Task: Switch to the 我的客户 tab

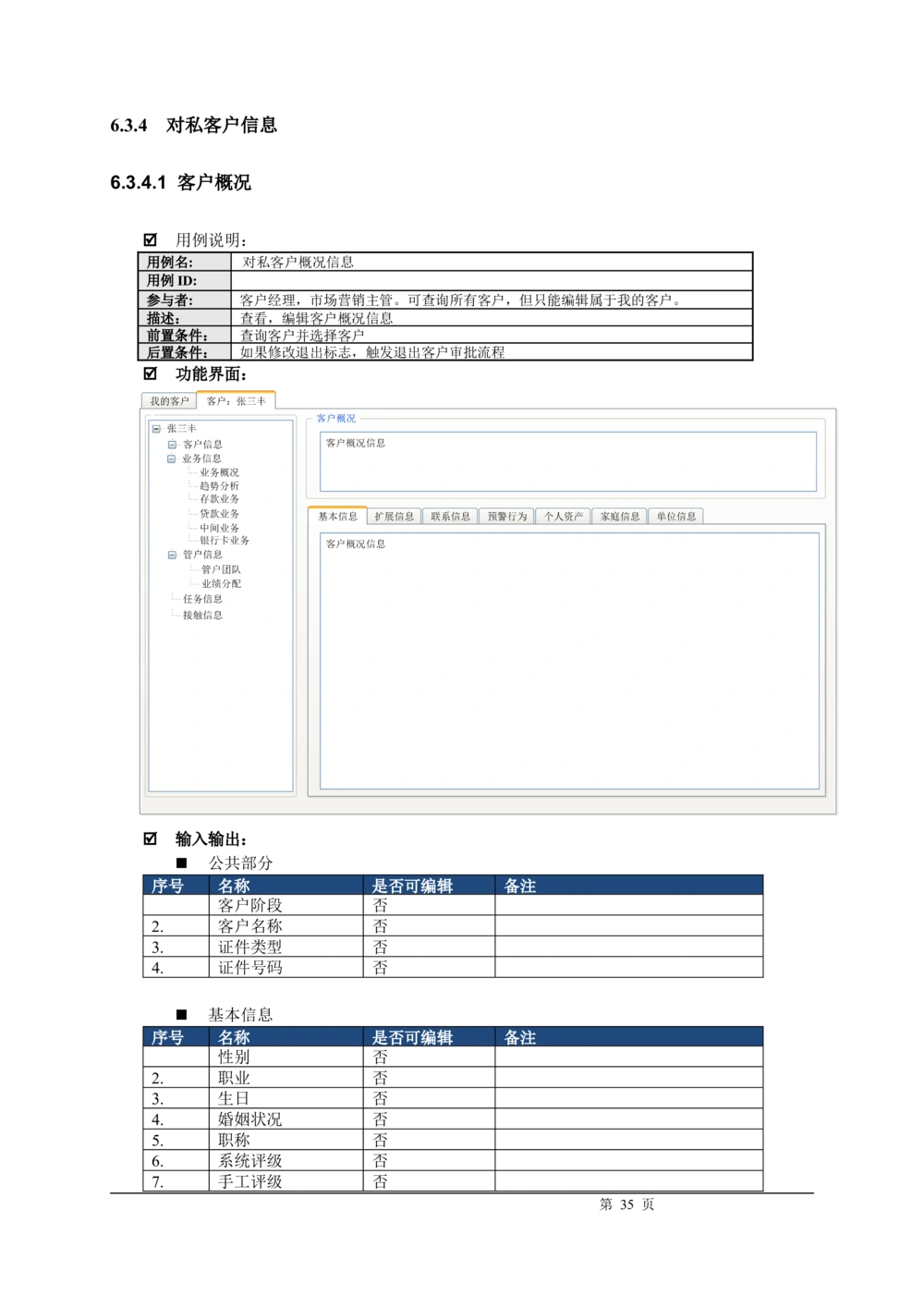Action: click(x=169, y=401)
